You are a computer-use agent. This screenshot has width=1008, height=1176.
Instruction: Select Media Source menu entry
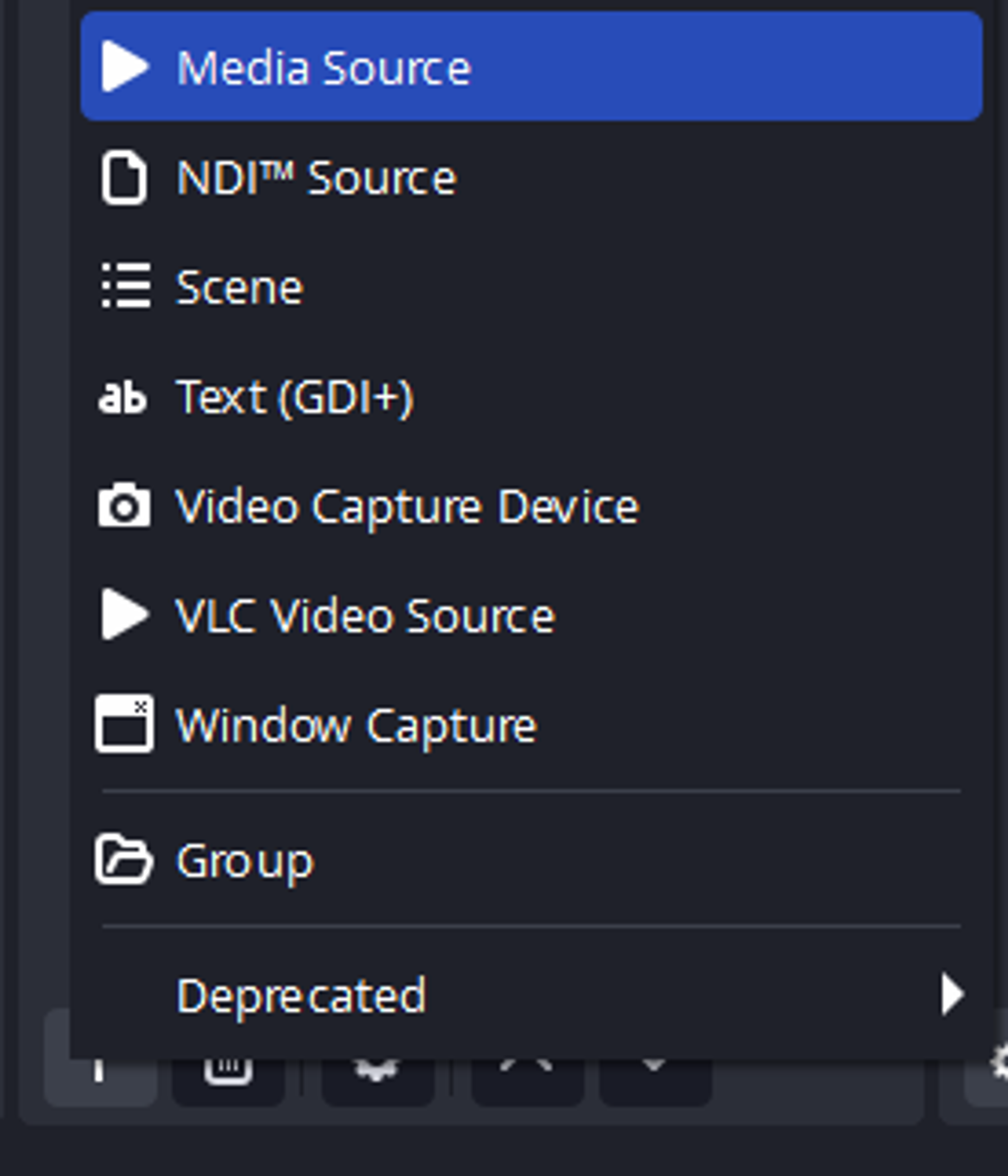click(x=531, y=66)
